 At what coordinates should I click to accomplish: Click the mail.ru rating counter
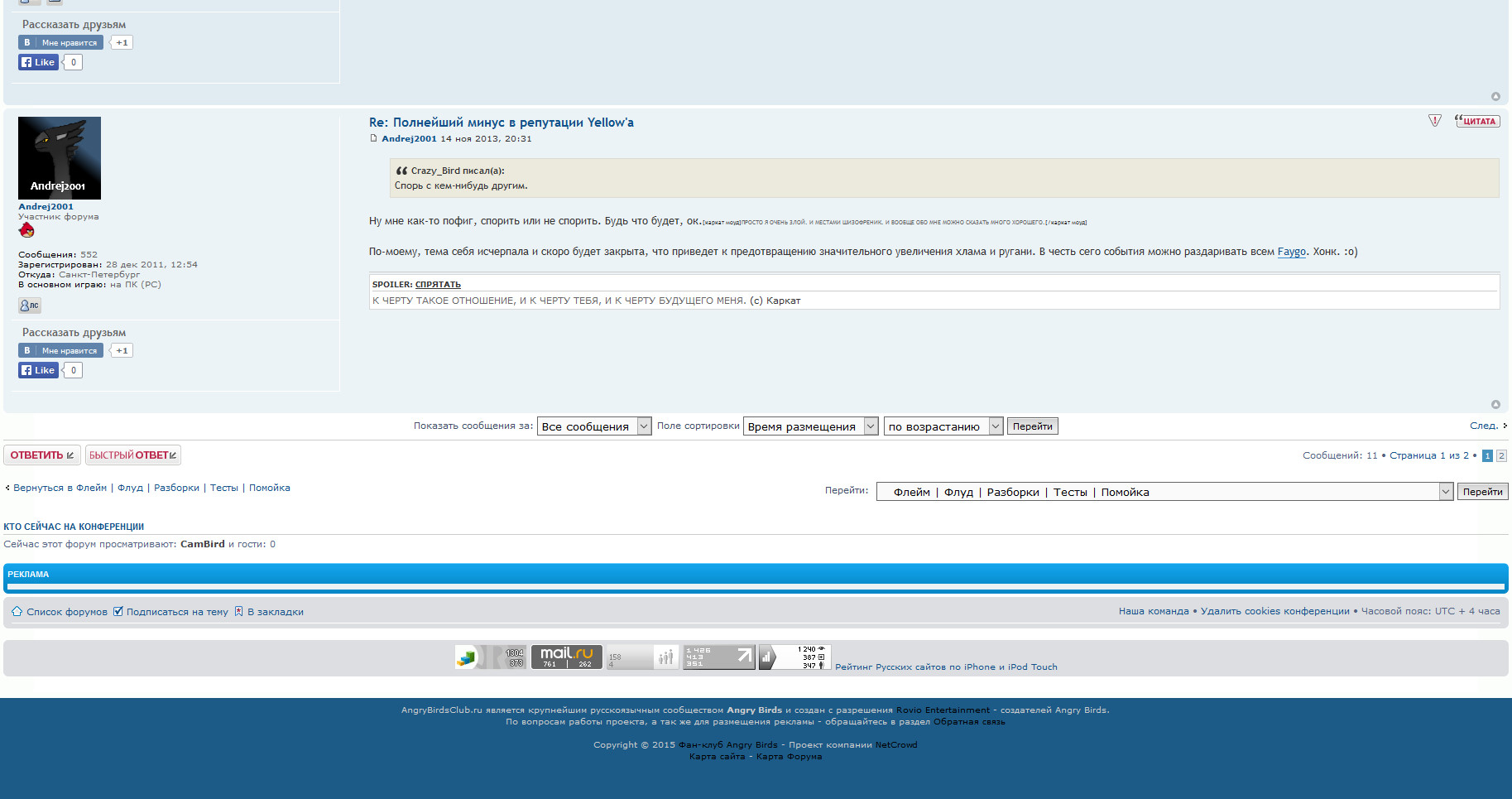coord(567,657)
